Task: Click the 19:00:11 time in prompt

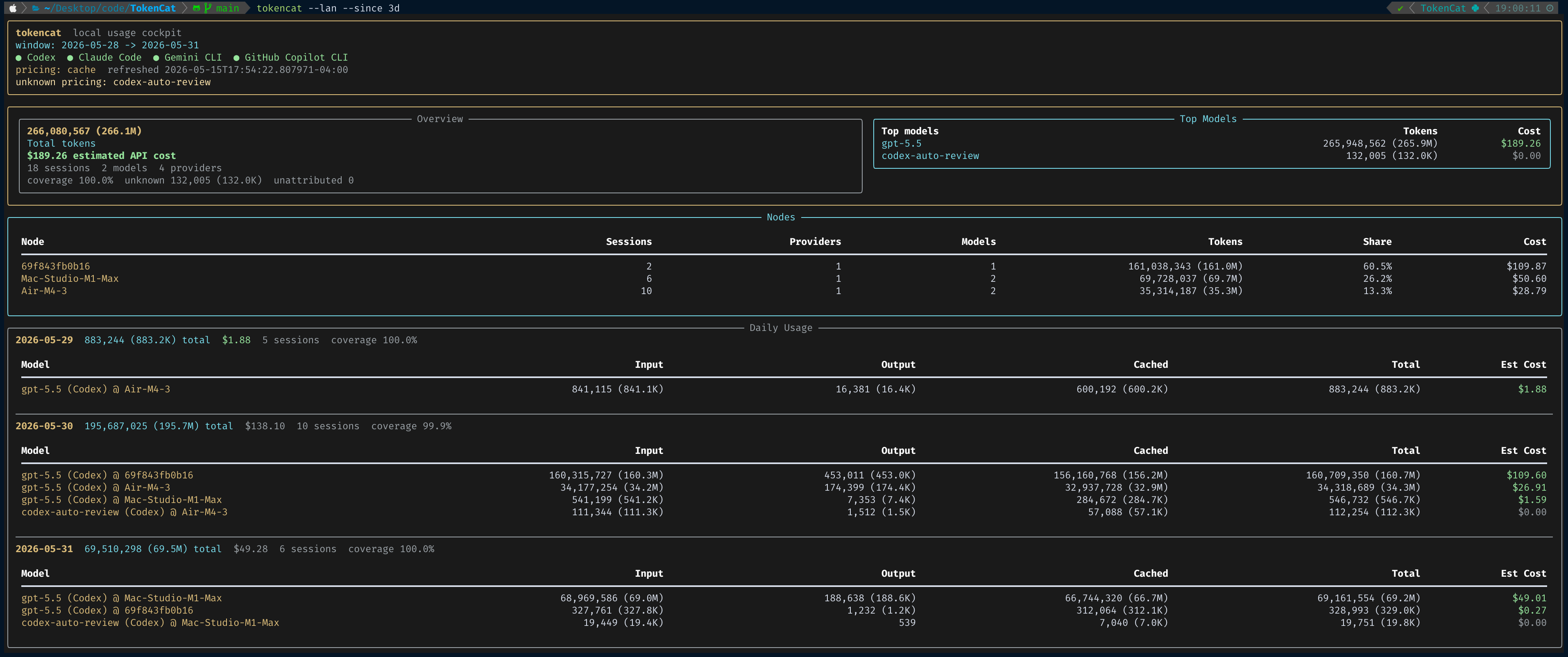Action: 1518,8
